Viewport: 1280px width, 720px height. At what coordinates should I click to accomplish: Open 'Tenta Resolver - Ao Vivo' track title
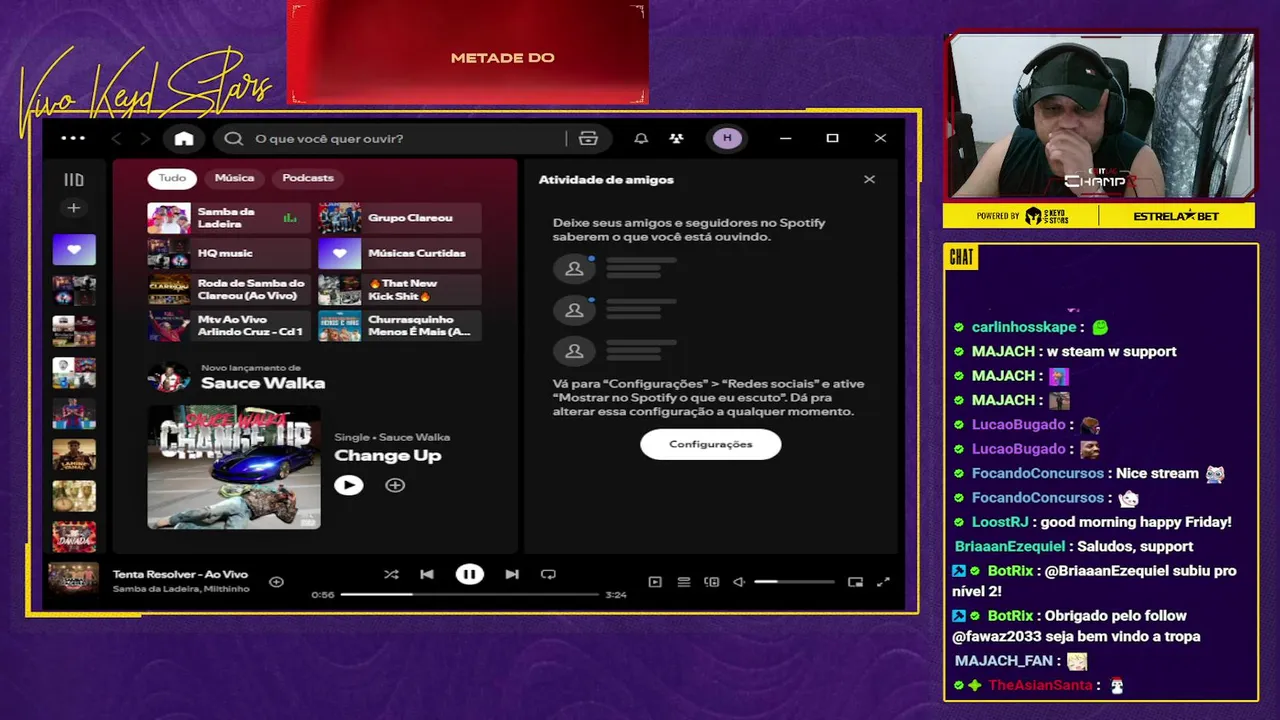tap(180, 574)
